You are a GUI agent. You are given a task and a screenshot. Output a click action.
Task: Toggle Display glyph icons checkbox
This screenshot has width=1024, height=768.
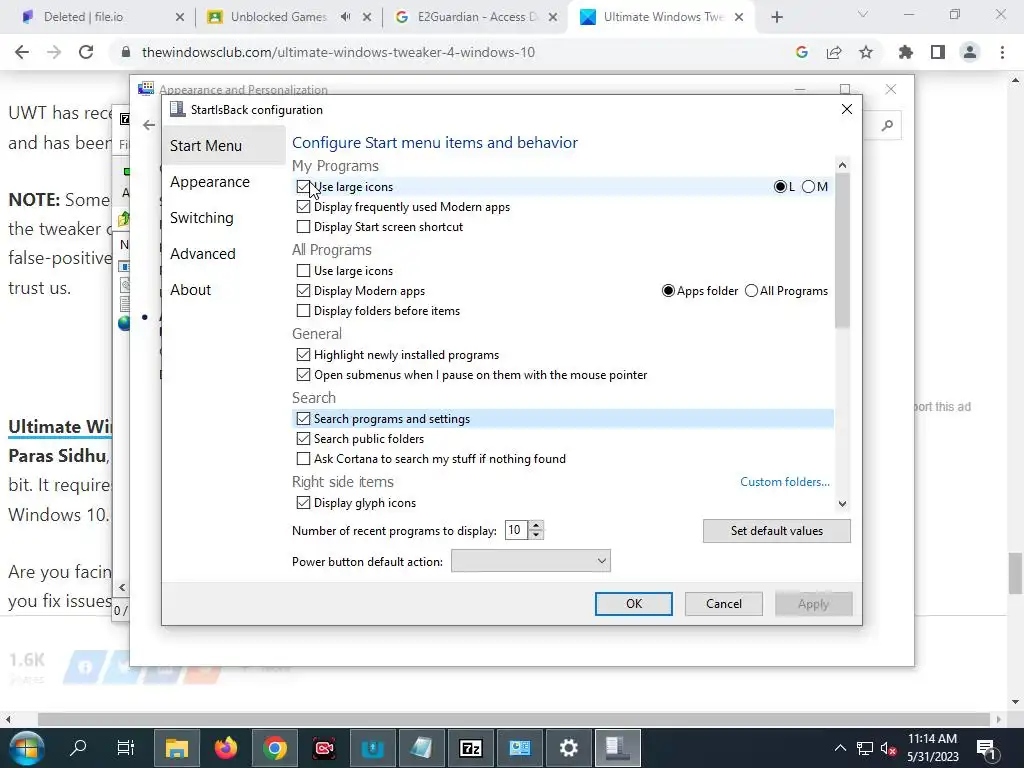pyautogui.click(x=303, y=503)
